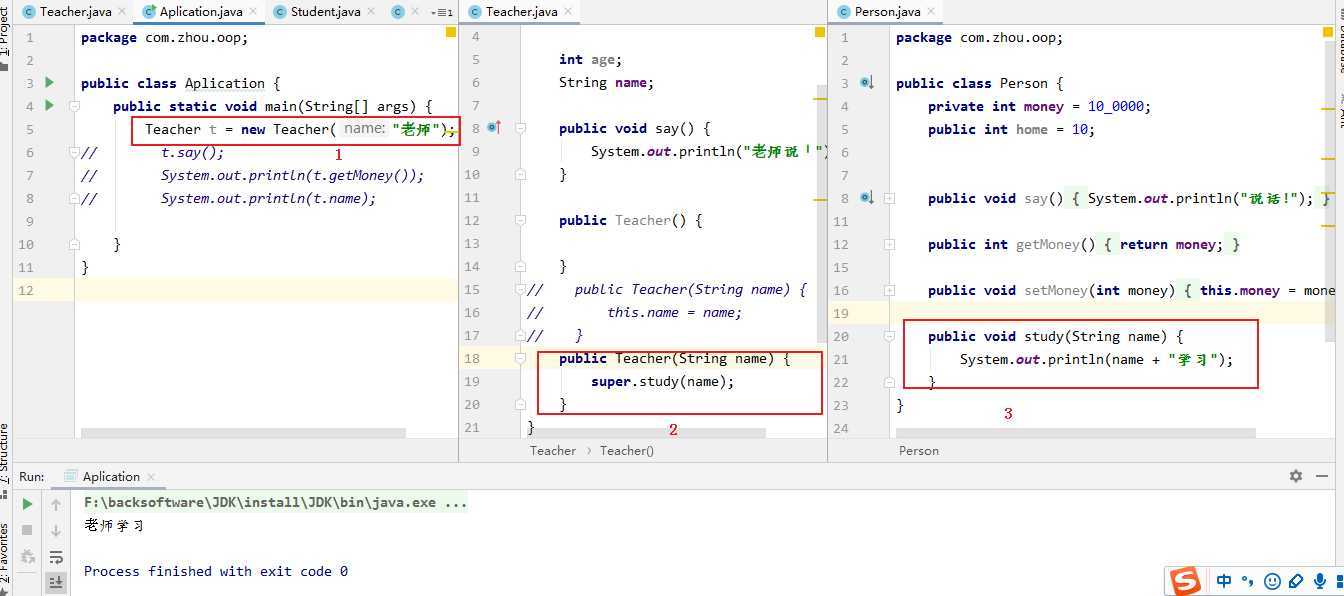Toggle the punctuation mode in Sogou bar
Image resolution: width=1344 pixels, height=596 pixels.
click(1247, 581)
